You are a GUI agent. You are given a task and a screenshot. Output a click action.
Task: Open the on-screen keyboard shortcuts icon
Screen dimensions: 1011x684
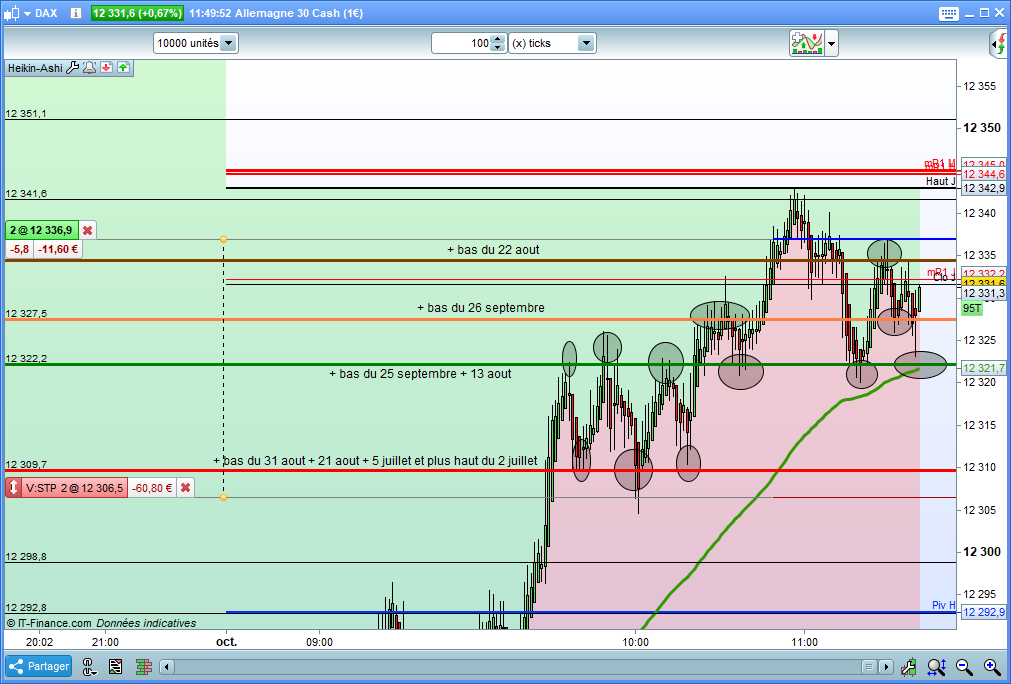tap(948, 14)
